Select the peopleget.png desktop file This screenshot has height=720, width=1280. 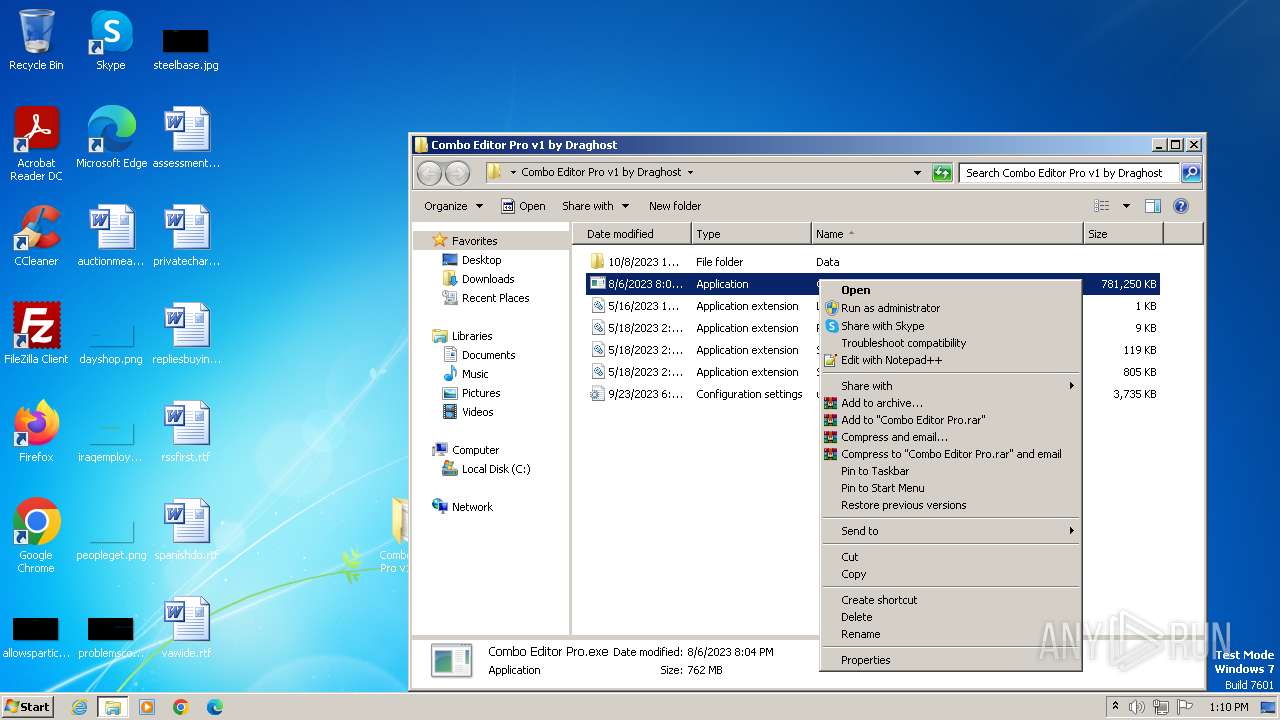tap(111, 538)
